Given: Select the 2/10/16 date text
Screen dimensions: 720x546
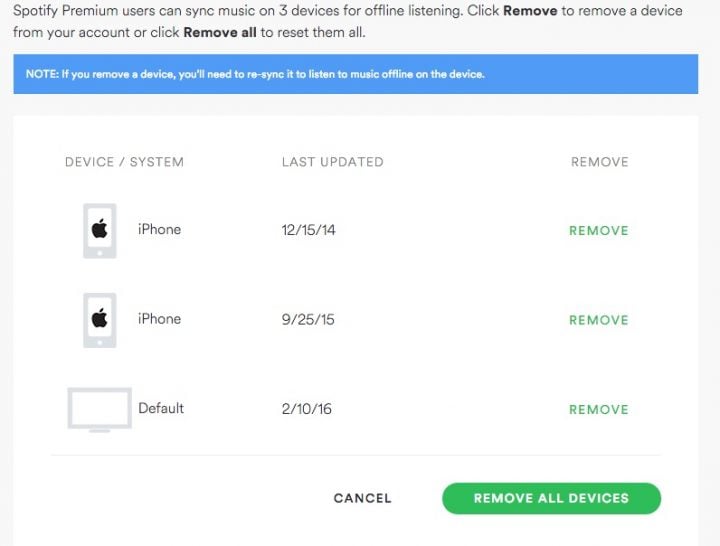Looking at the screenshot, I should [306, 409].
